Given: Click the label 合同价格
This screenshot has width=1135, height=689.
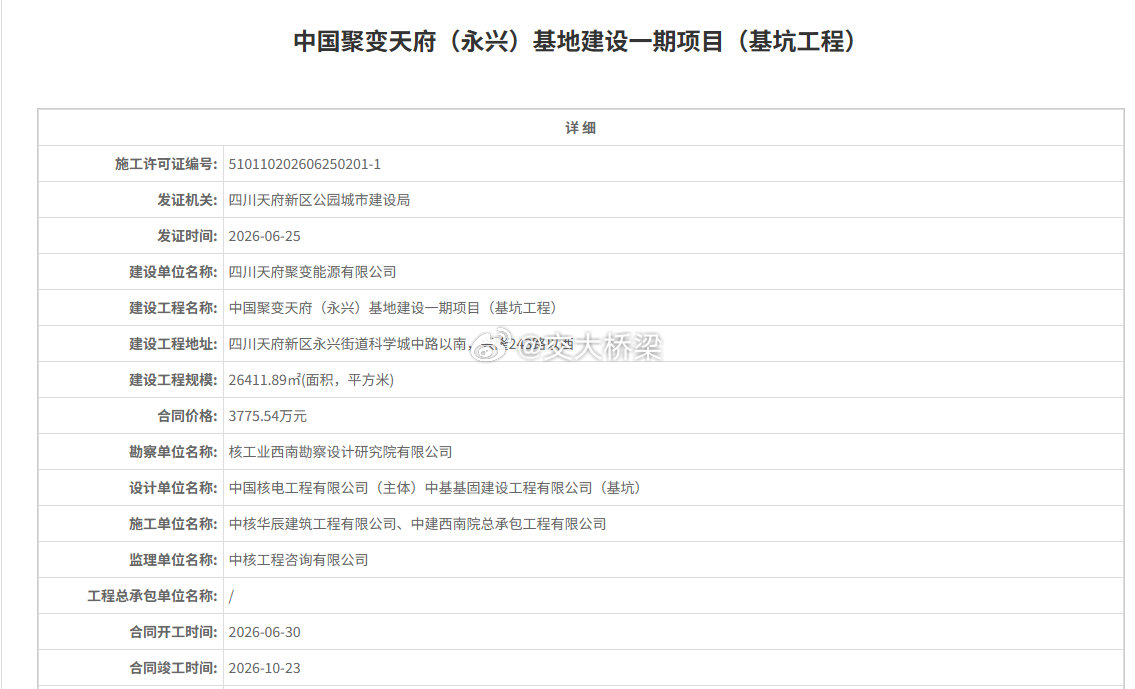Looking at the screenshot, I should [187, 416].
